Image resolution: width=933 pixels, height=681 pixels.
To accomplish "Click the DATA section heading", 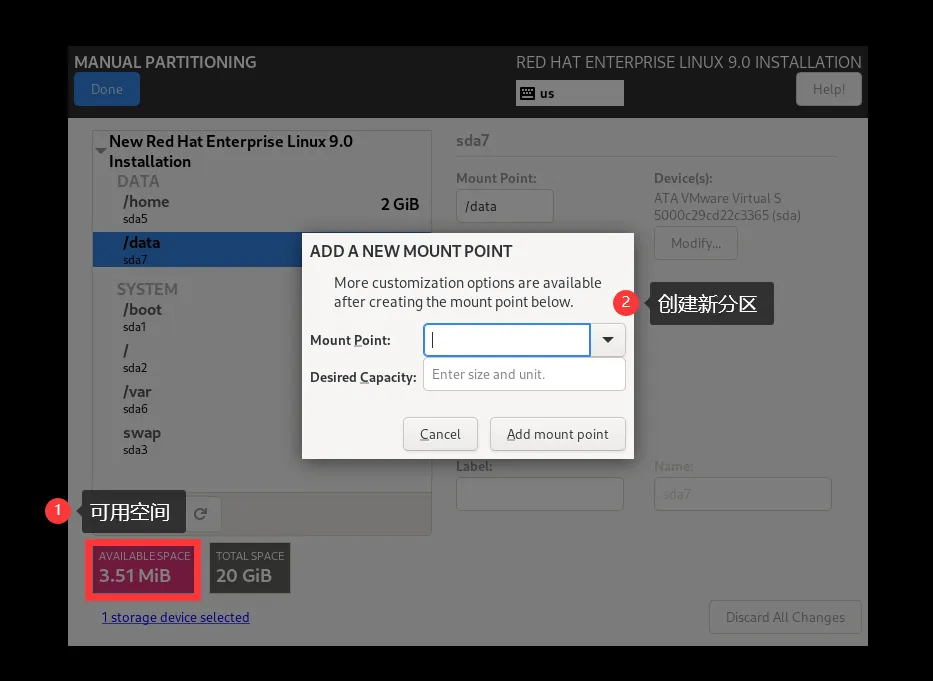I will pyautogui.click(x=138, y=181).
